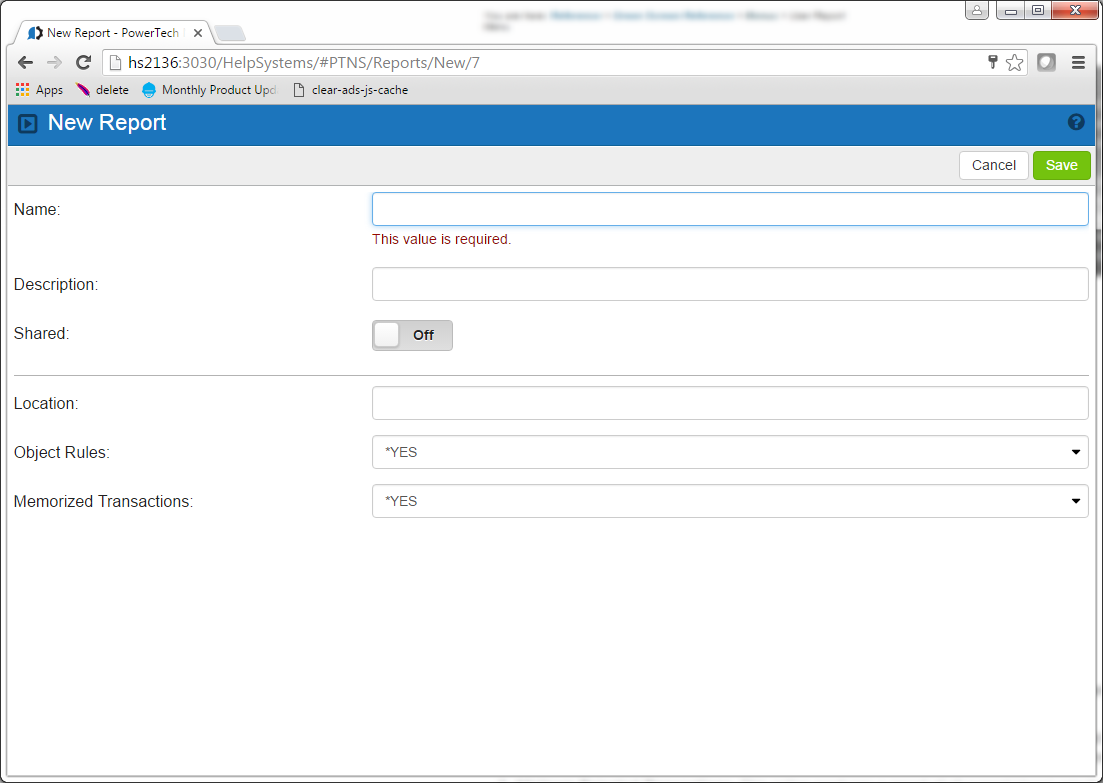Click into the Name text field
The image size is (1103, 783).
(730, 209)
